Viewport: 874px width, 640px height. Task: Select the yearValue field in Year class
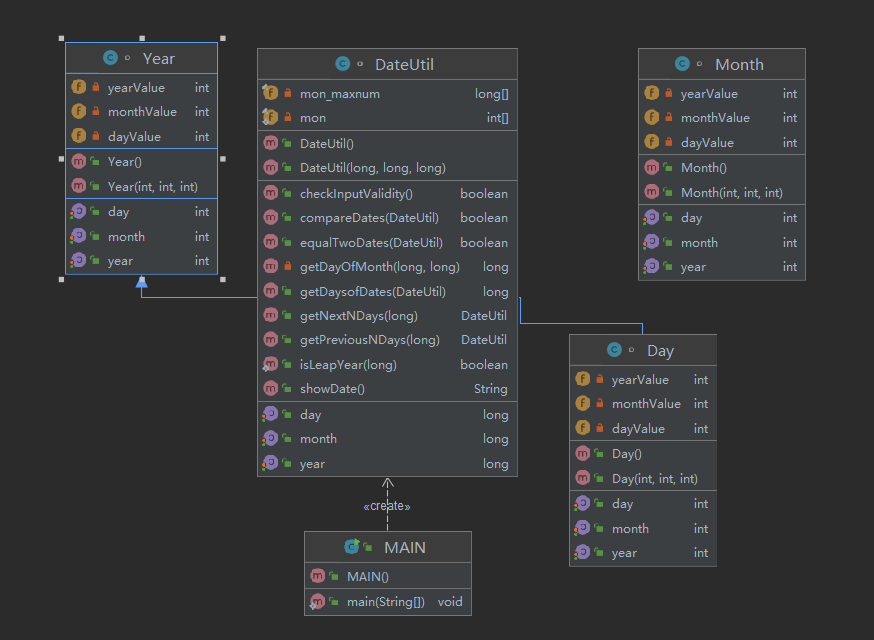[142, 88]
